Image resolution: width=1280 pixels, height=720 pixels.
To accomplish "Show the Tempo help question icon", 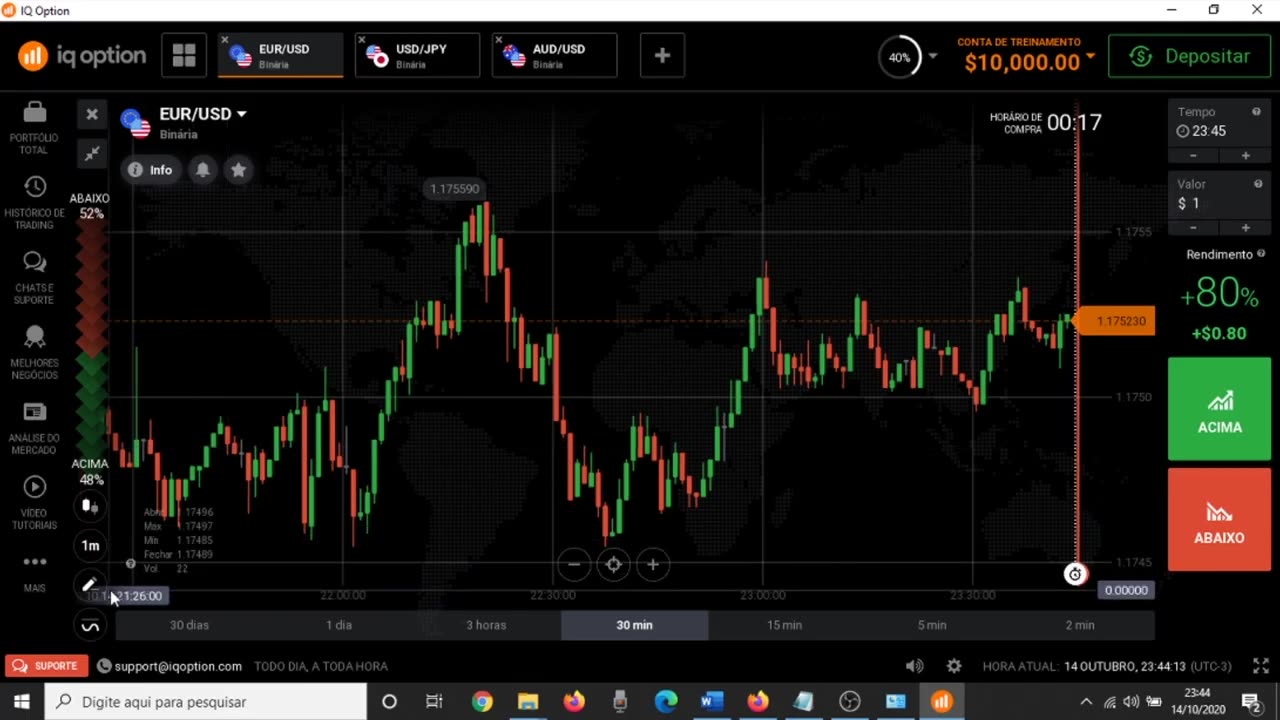I will (1257, 112).
